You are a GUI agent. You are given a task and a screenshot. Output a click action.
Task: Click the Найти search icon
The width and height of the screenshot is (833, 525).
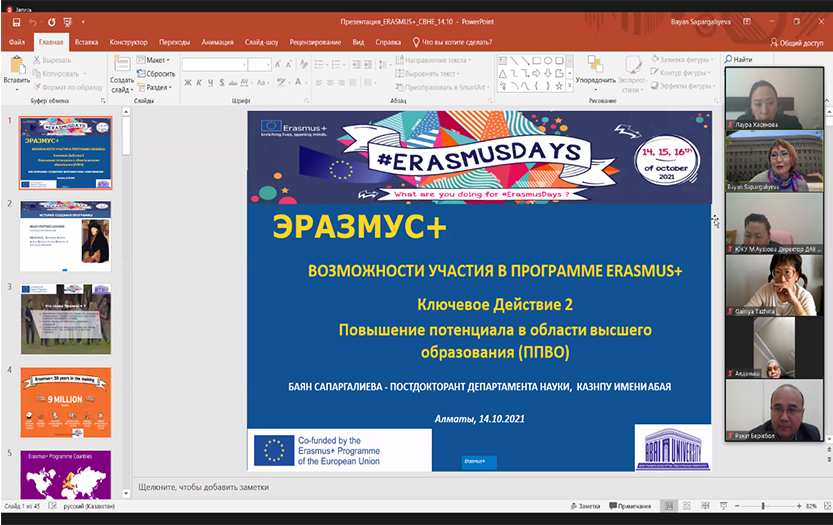pyautogui.click(x=738, y=60)
